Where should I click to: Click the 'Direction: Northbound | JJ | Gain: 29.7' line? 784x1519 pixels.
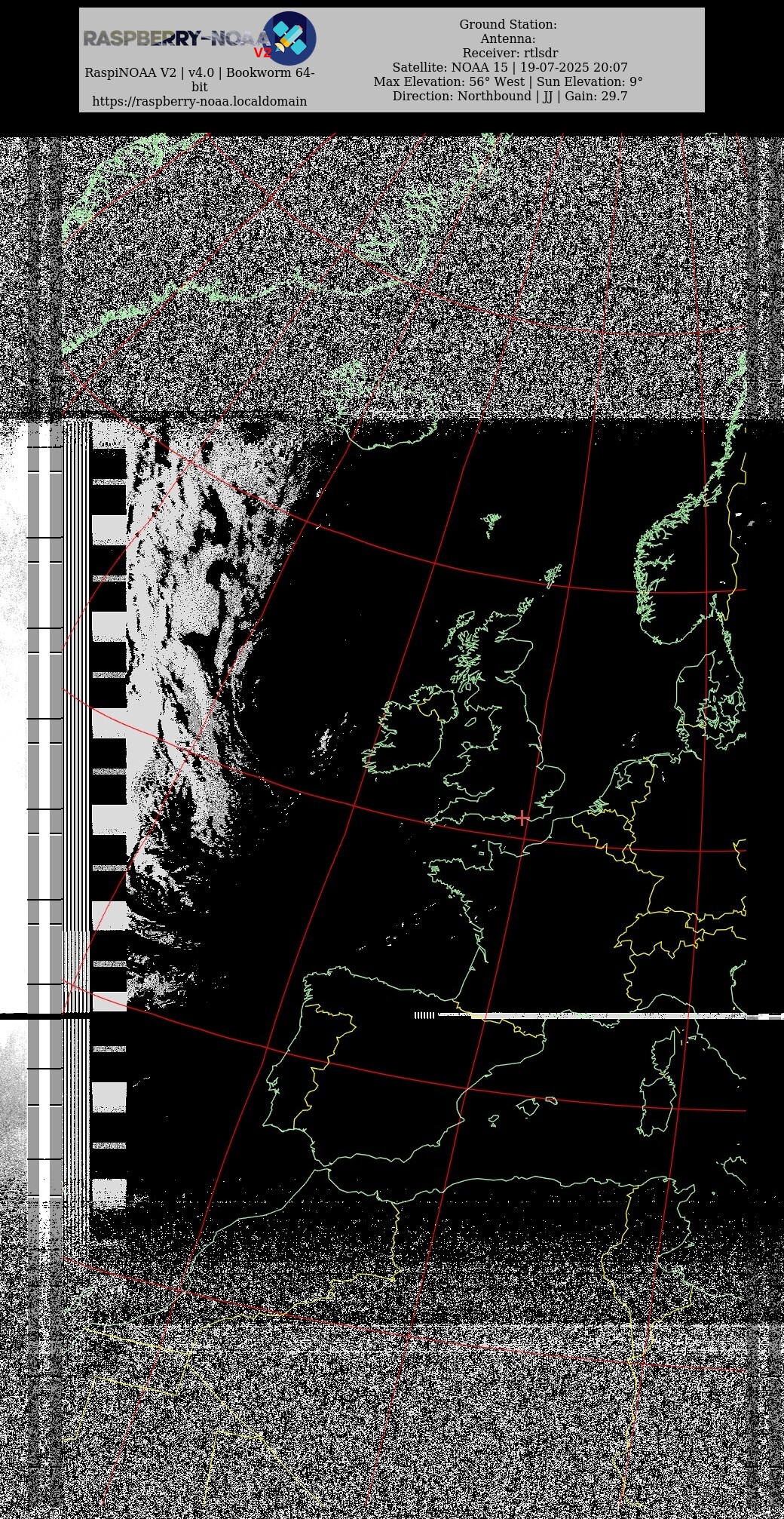coord(510,96)
